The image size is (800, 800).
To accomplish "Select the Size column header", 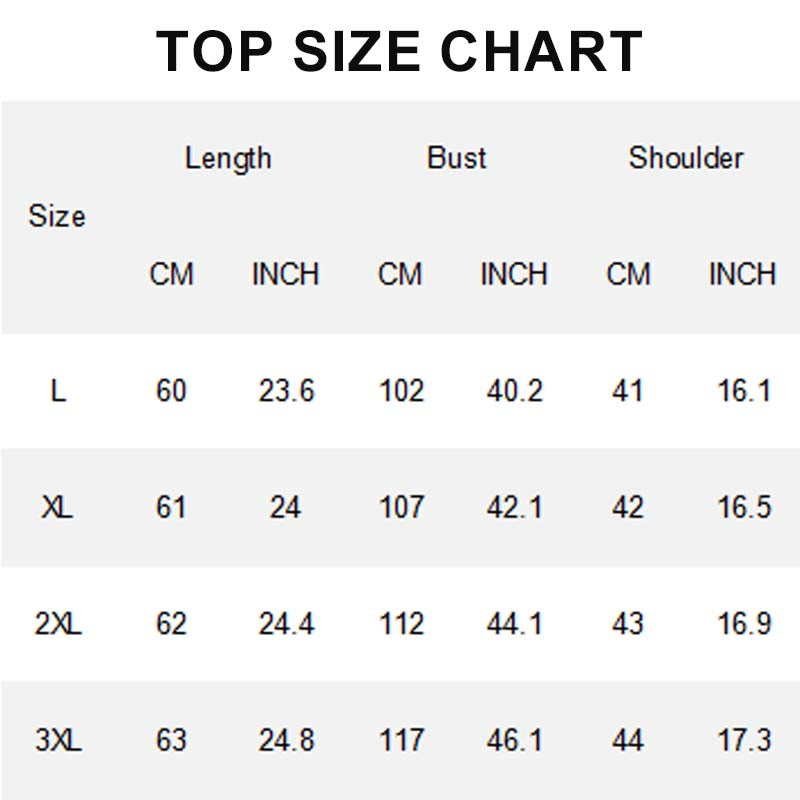I will coord(57,216).
